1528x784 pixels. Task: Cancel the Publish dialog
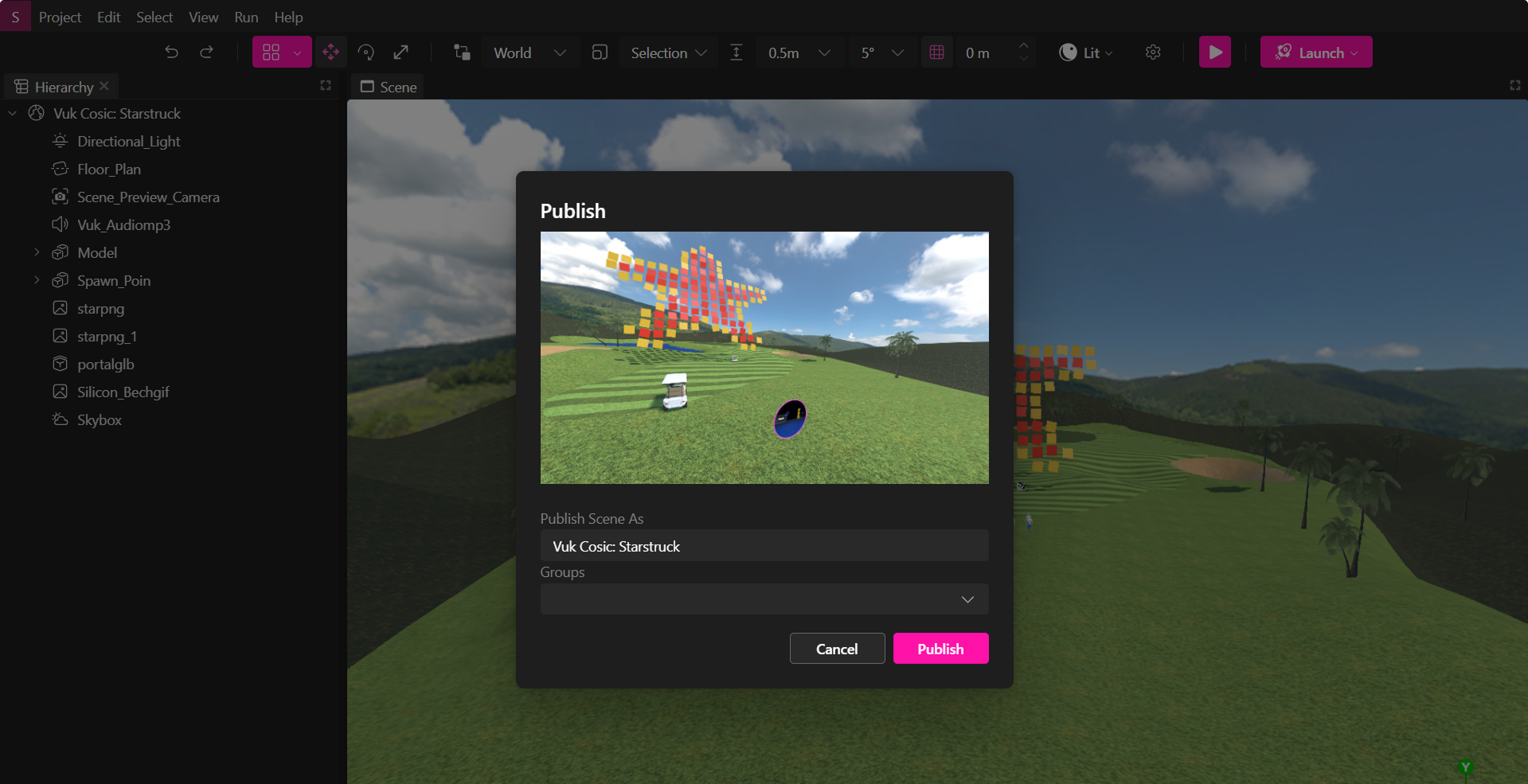click(x=836, y=649)
